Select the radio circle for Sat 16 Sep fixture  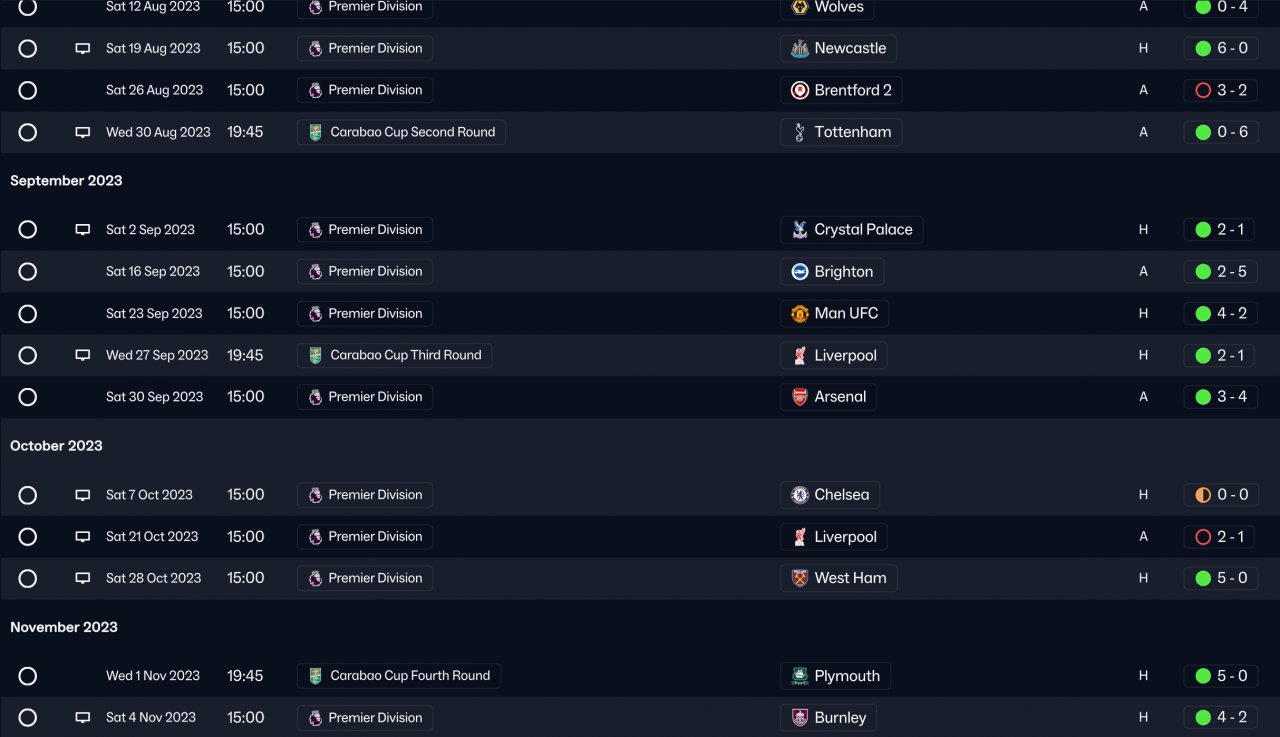click(28, 272)
